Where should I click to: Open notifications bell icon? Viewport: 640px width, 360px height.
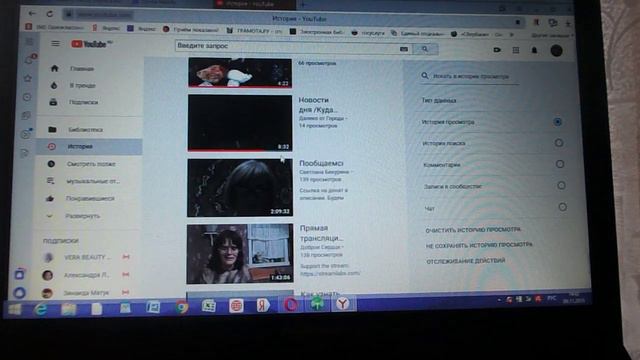pyautogui.click(x=534, y=50)
